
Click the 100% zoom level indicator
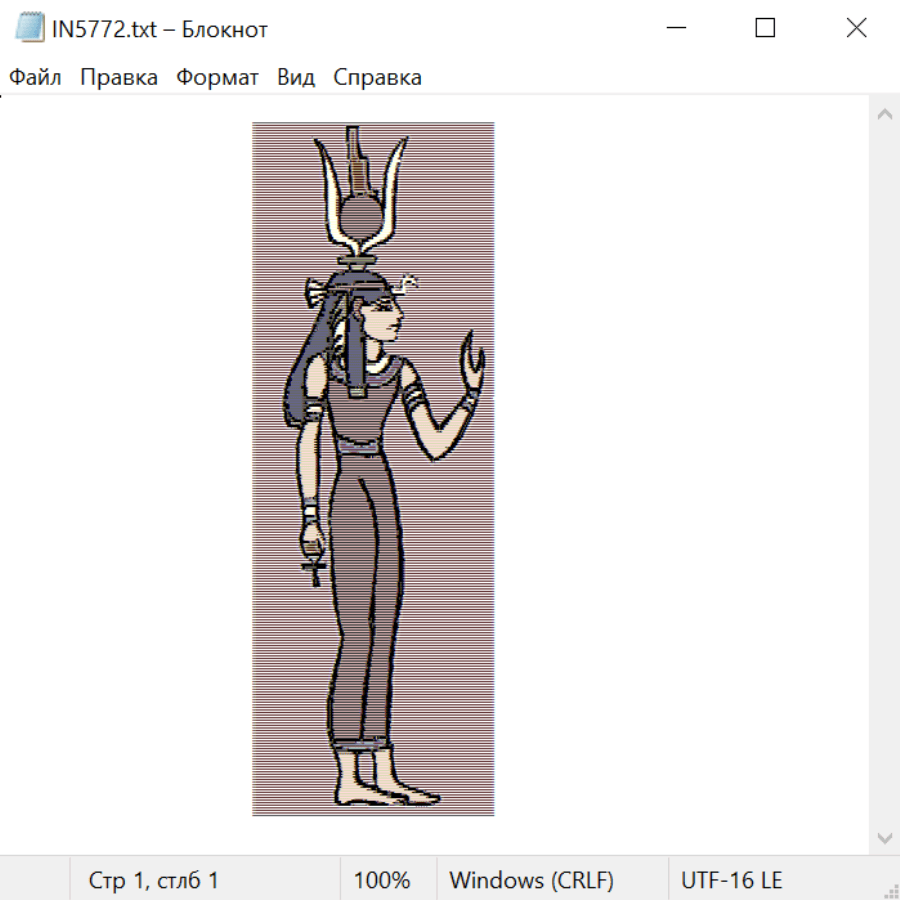(382, 881)
